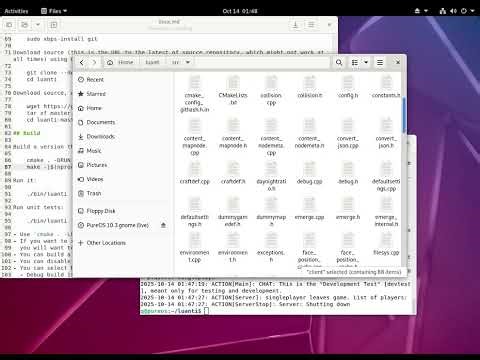This screenshot has height=360, width=480.
Task: Select convert_json.cpp file icon
Action: [348, 126]
